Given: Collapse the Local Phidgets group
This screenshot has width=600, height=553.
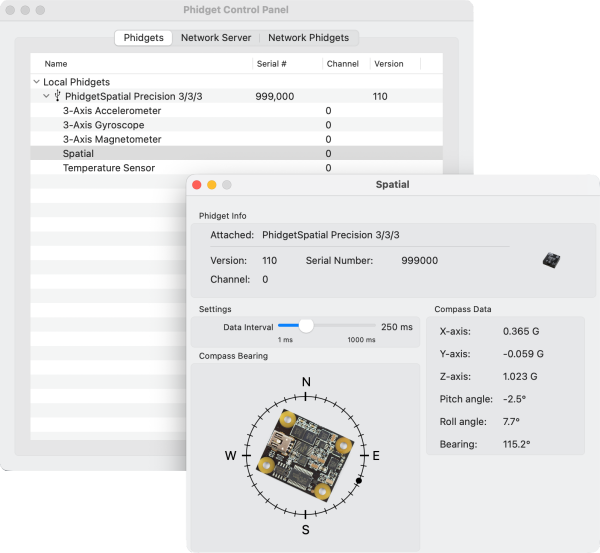Looking at the screenshot, I should pyautogui.click(x=37, y=82).
